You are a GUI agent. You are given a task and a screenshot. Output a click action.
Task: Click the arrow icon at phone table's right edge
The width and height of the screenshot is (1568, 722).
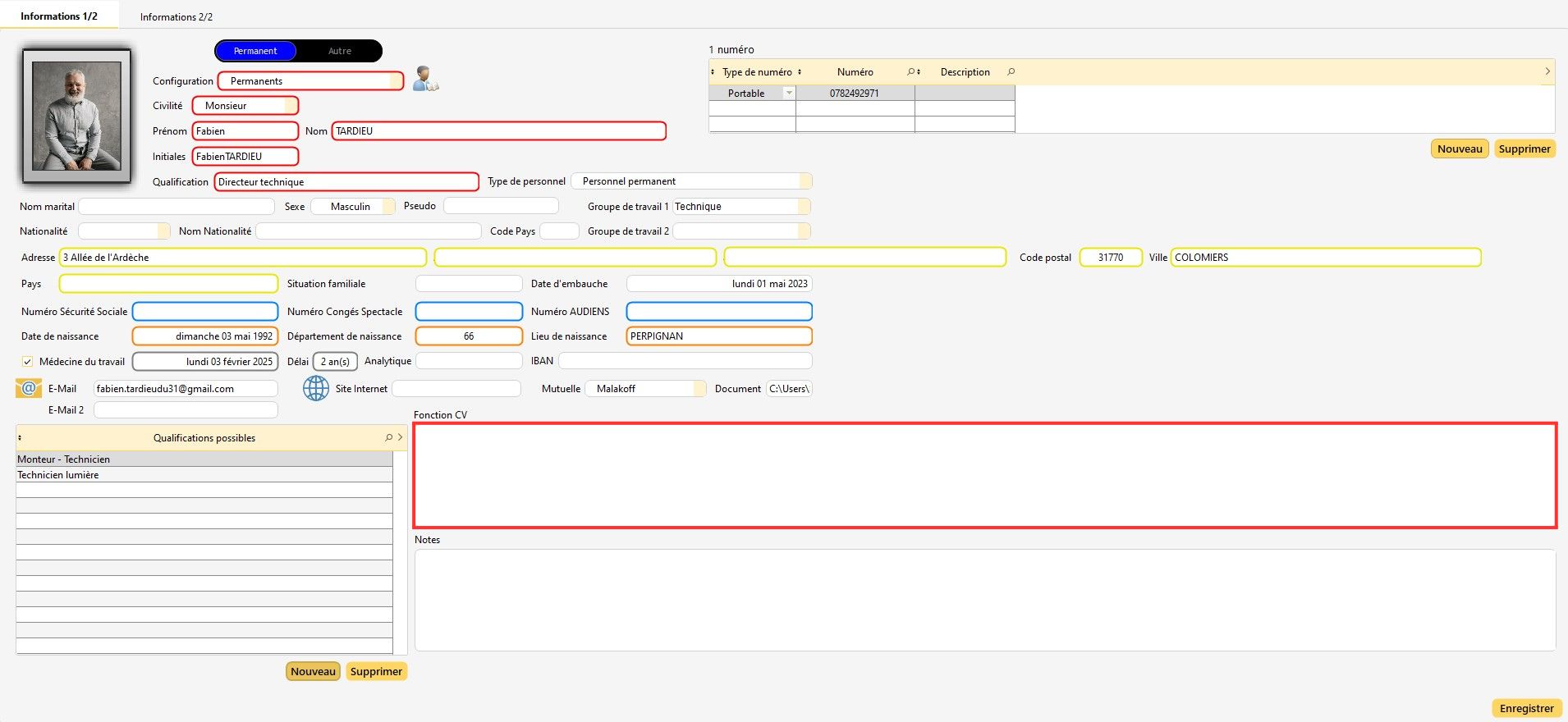(x=1547, y=71)
